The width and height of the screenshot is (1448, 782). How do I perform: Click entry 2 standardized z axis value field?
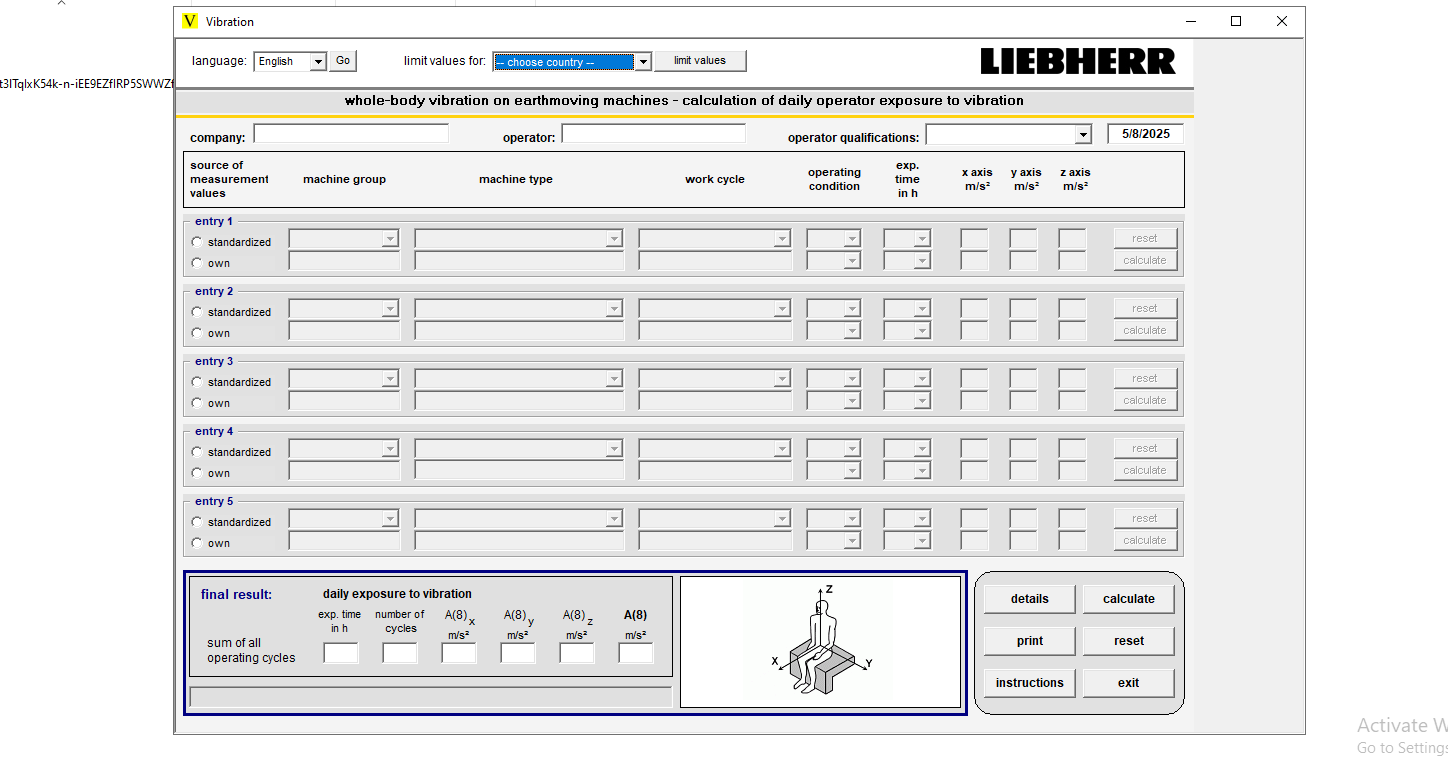point(1072,309)
